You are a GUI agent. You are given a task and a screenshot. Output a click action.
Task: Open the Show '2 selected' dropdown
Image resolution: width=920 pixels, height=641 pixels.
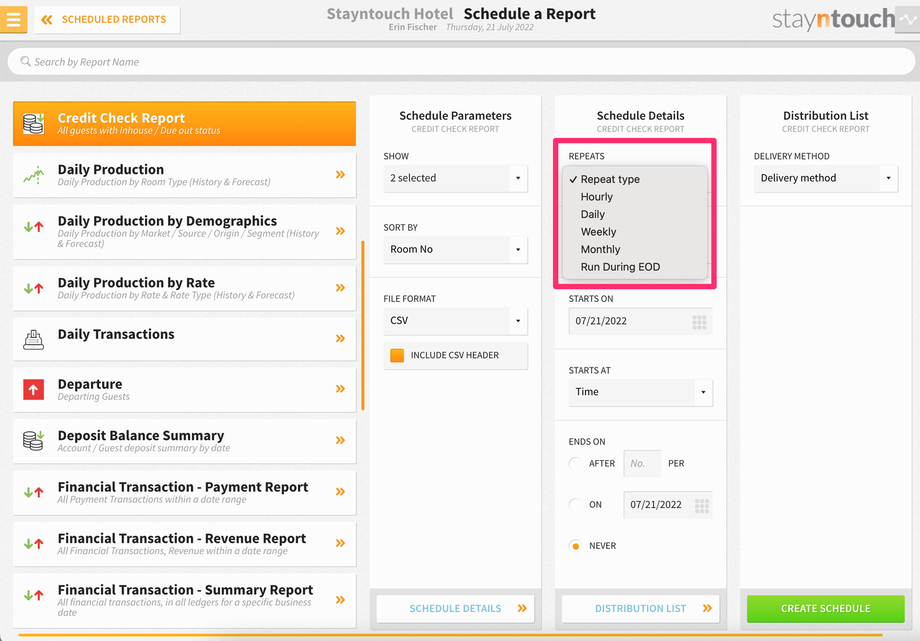[x=455, y=178]
